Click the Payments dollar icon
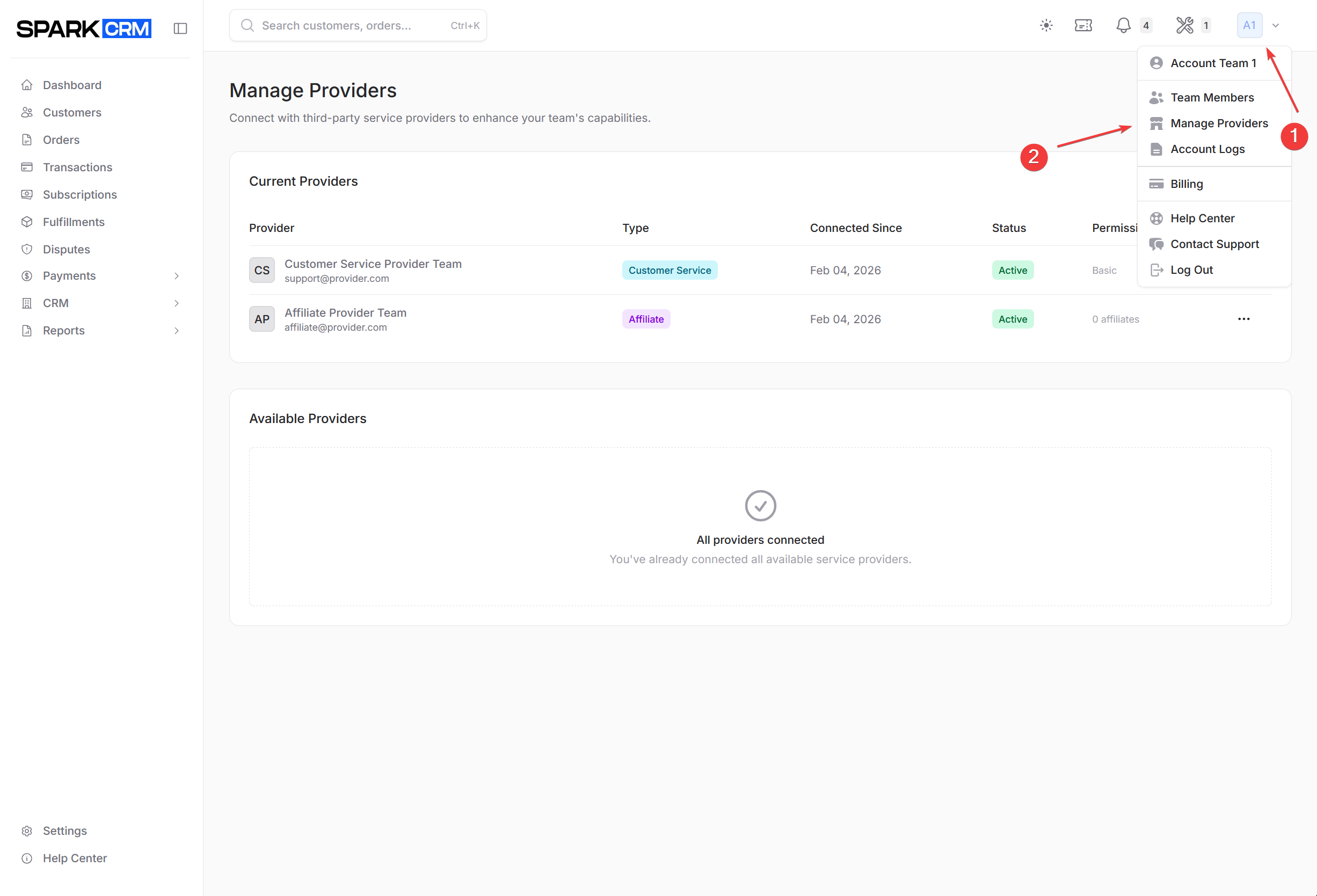This screenshot has width=1317, height=896. 27,276
